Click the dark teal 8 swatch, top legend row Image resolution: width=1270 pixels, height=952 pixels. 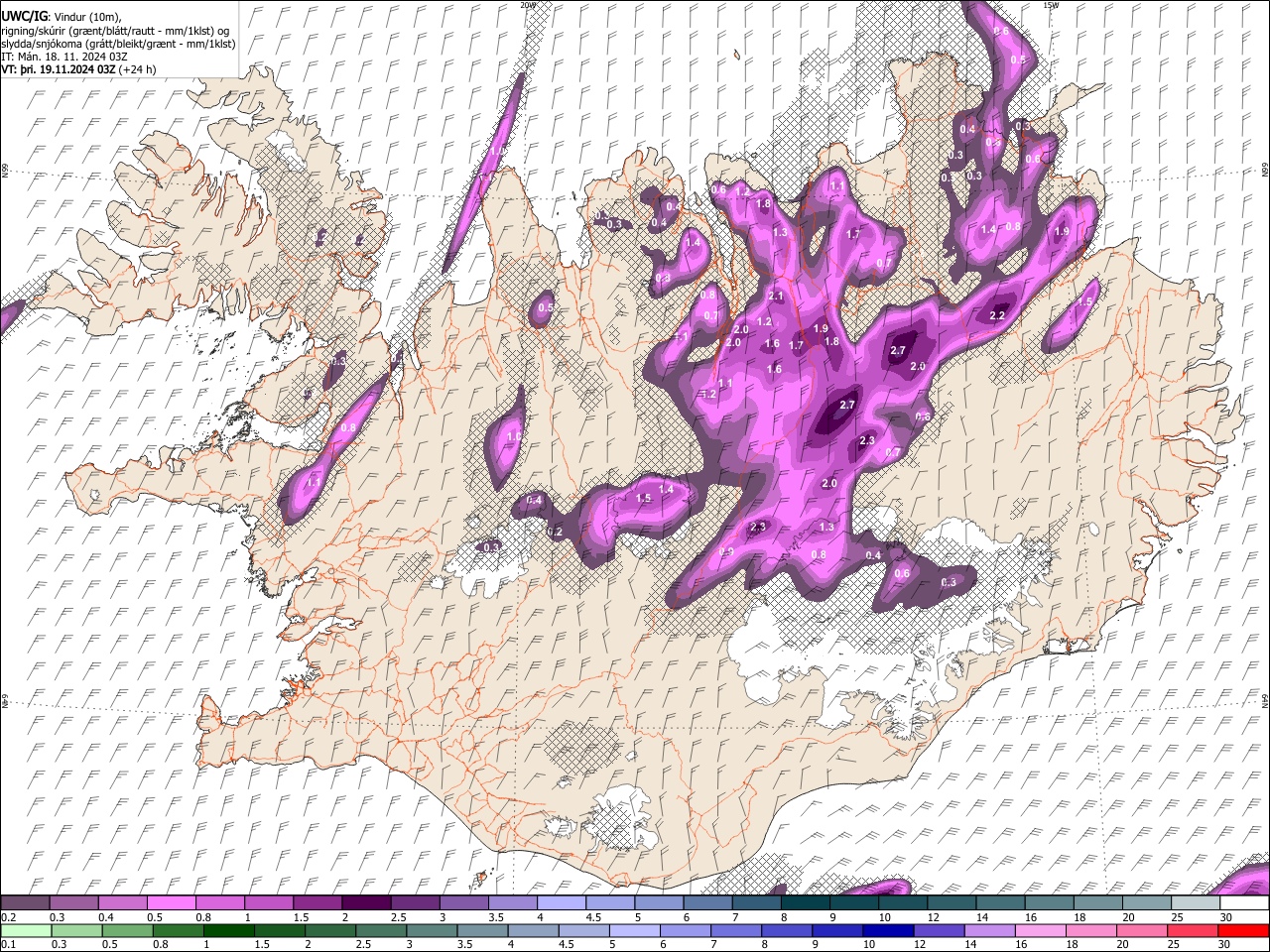pos(806,902)
